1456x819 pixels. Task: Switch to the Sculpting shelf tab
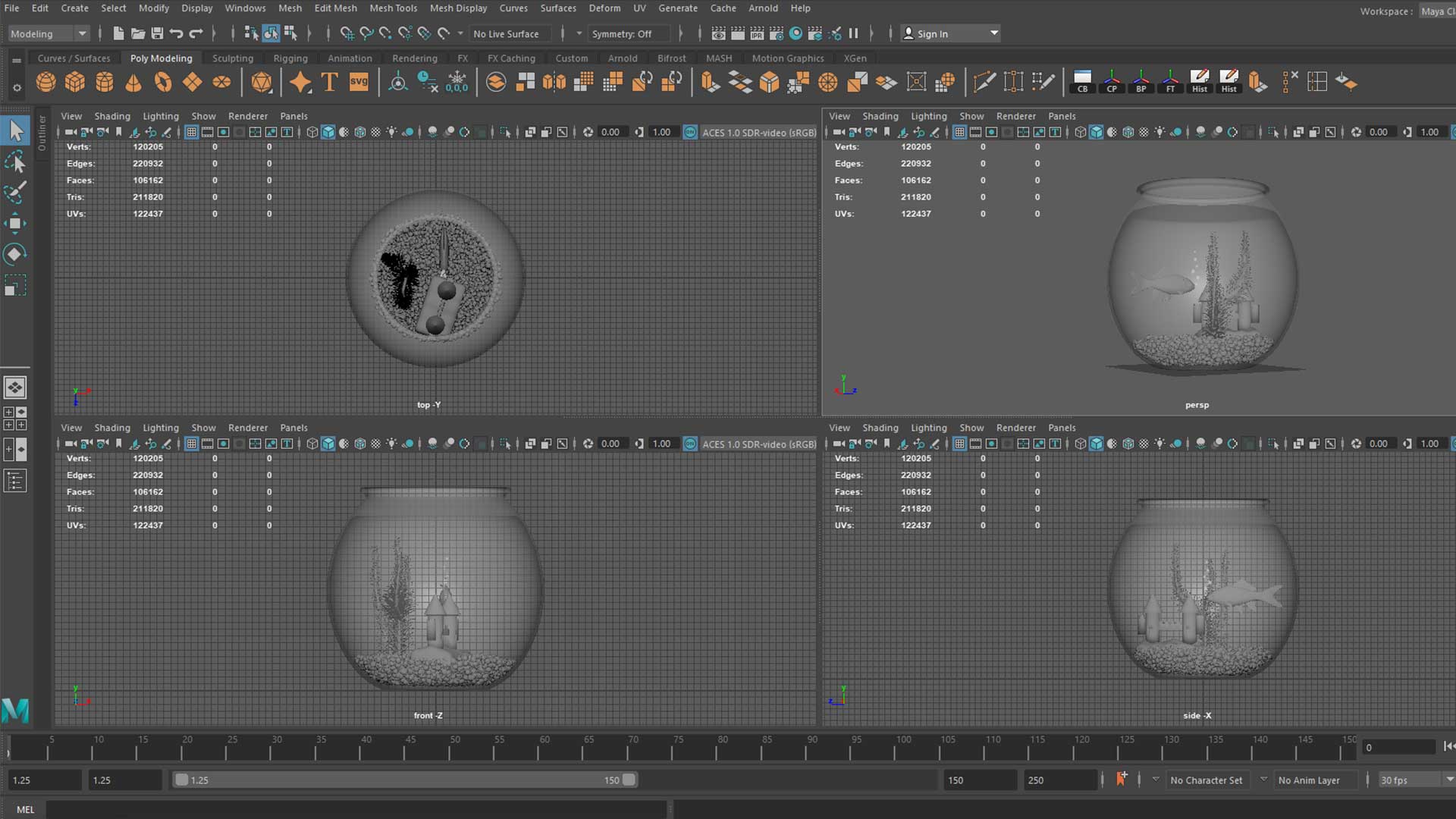tap(232, 58)
